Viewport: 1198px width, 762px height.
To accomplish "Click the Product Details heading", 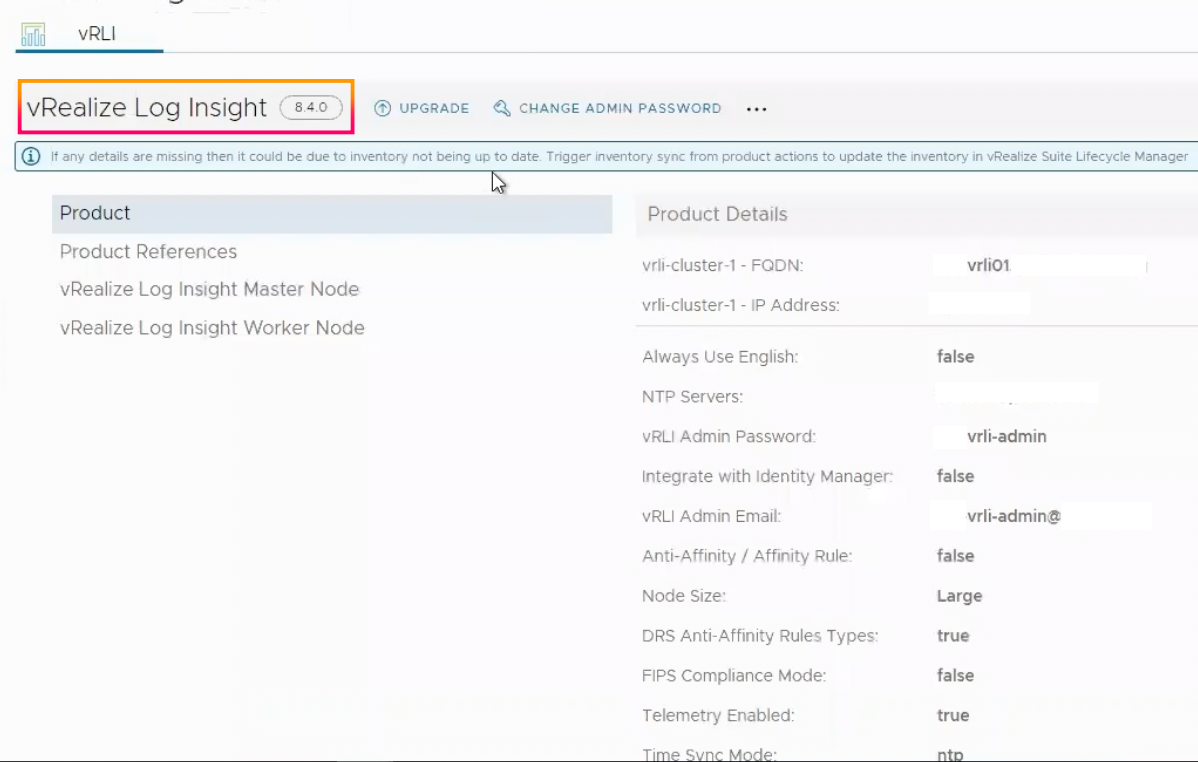I will (717, 214).
